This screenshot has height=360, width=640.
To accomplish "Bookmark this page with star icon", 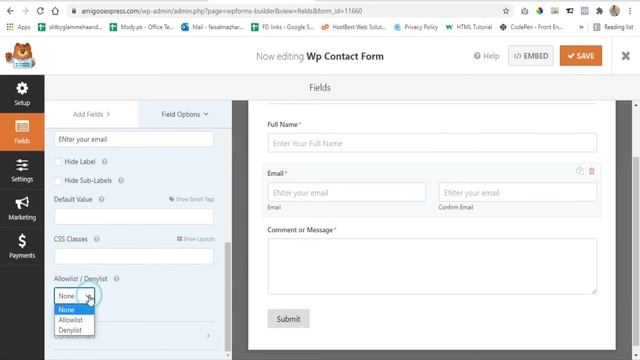I will [x=506, y=11].
